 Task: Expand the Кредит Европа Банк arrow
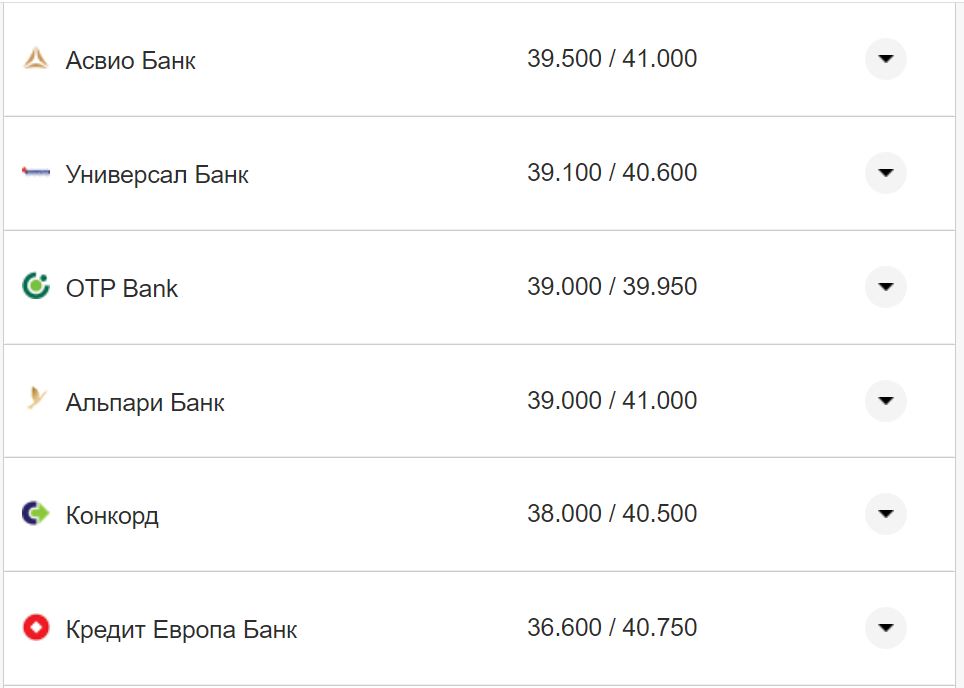click(x=885, y=628)
